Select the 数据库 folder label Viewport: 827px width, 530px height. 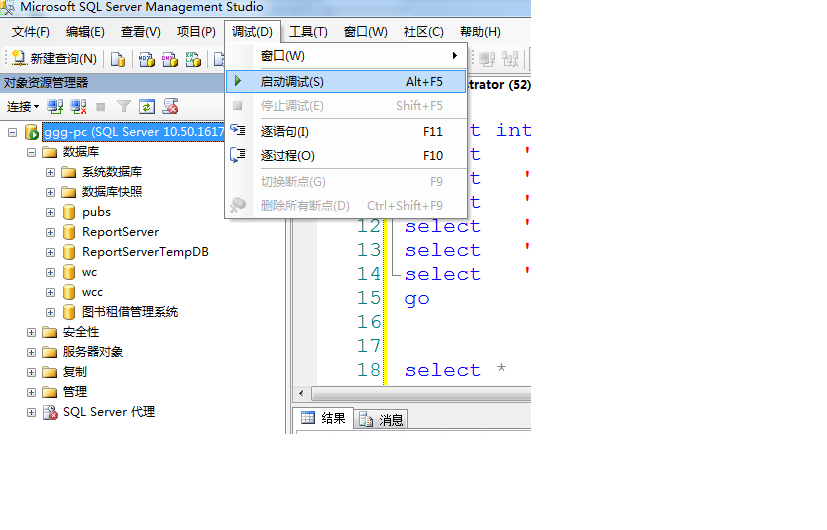coord(81,152)
